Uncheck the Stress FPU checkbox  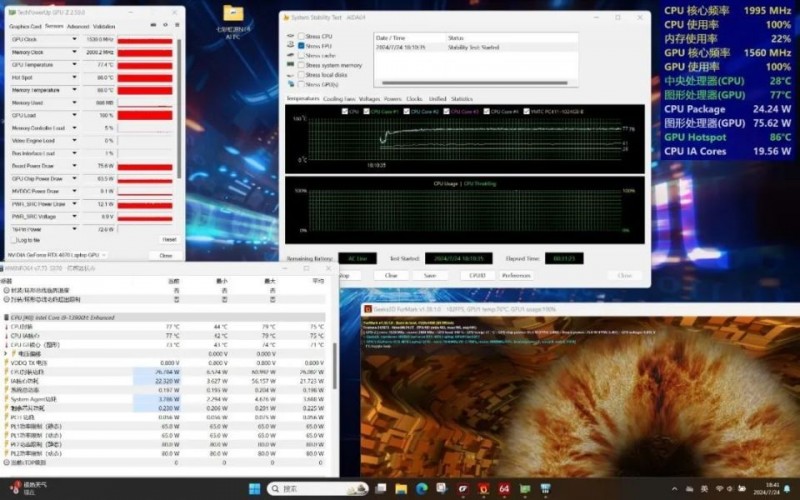point(302,46)
